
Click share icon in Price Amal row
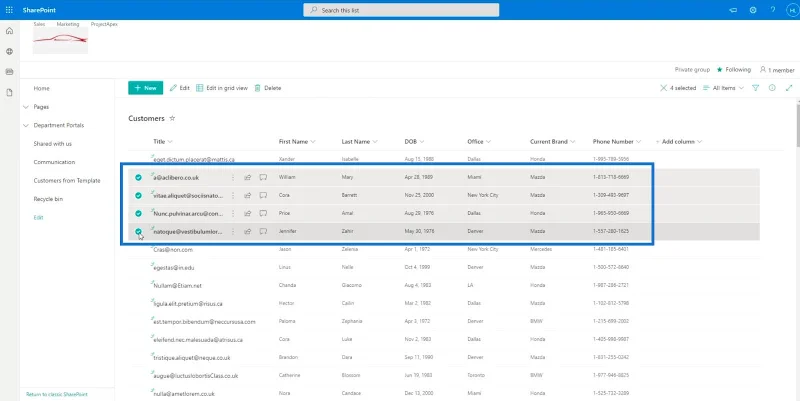coord(247,213)
